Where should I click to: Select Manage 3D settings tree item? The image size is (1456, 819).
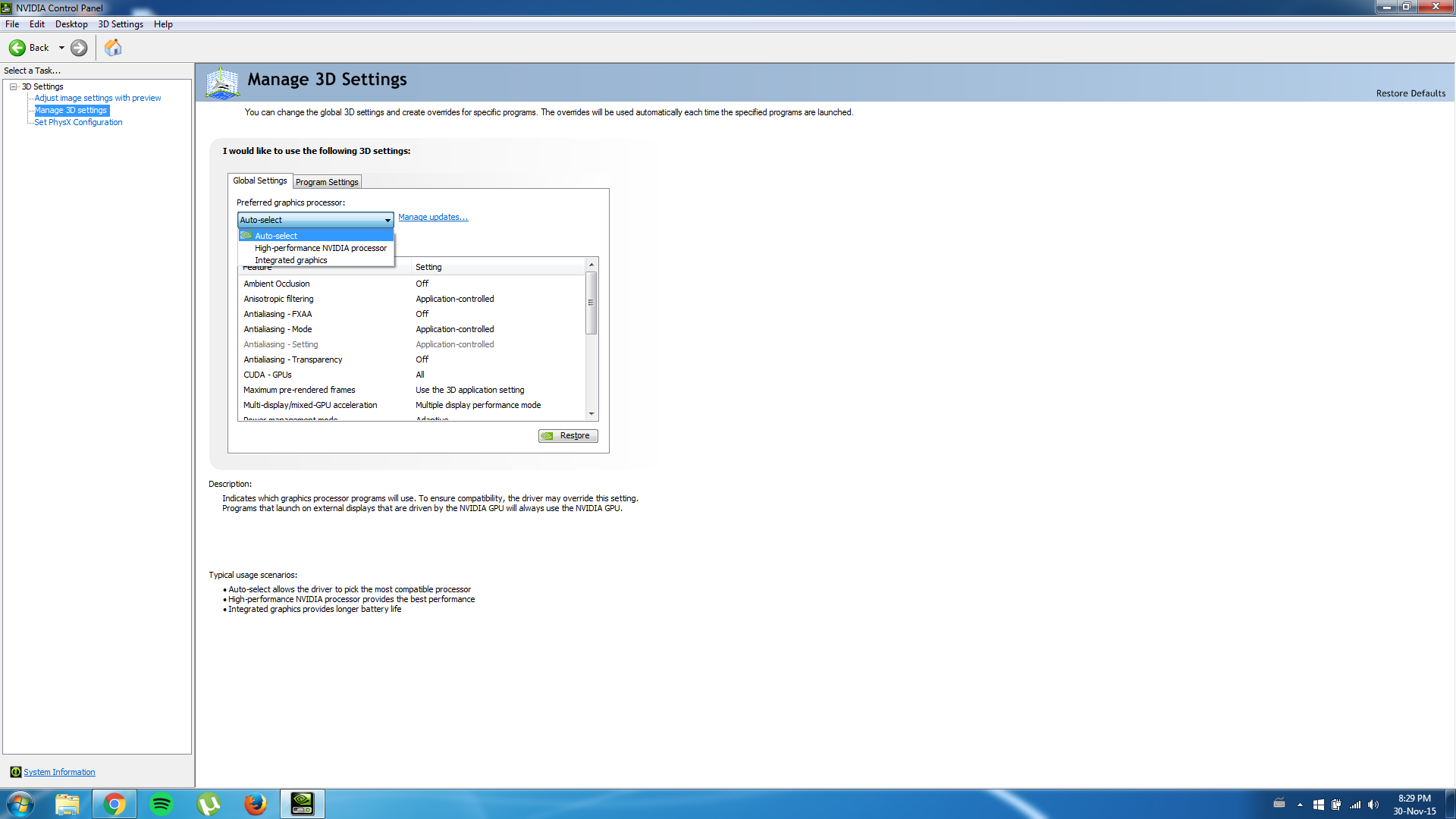click(71, 110)
